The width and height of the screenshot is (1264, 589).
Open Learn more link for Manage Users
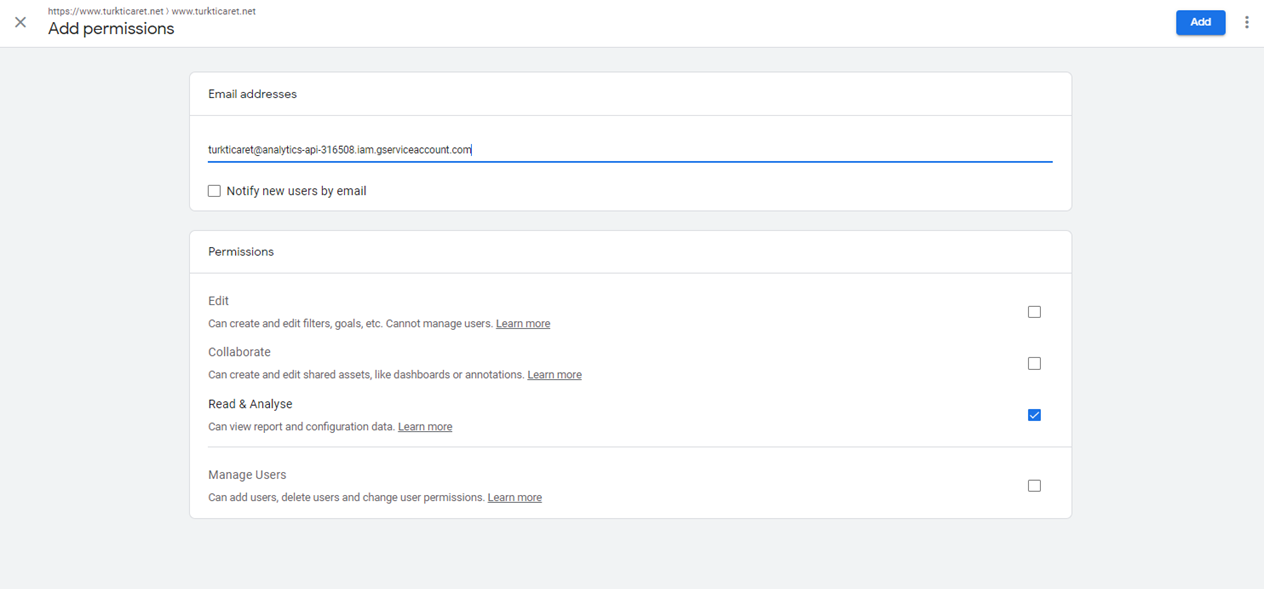(x=514, y=498)
